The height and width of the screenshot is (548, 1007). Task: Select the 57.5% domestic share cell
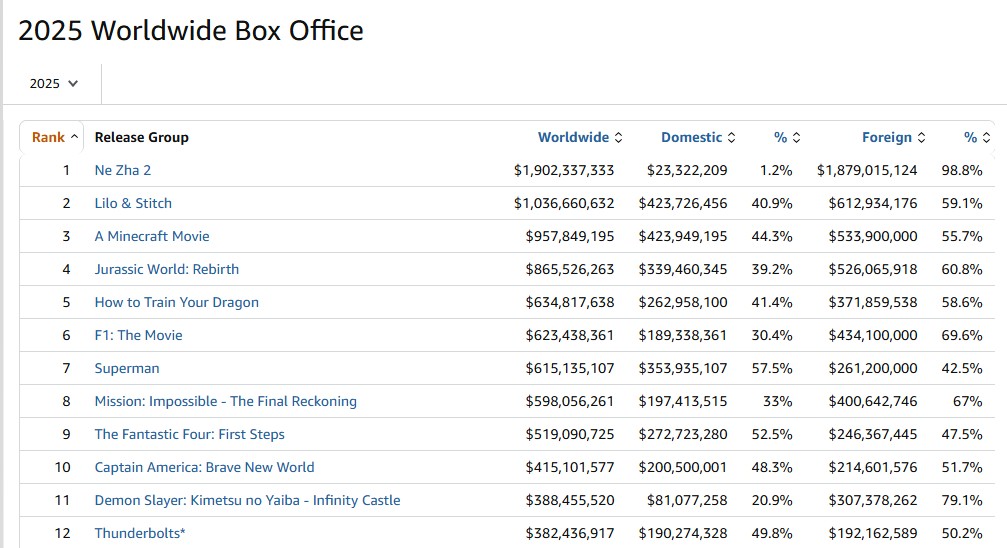[772, 368]
